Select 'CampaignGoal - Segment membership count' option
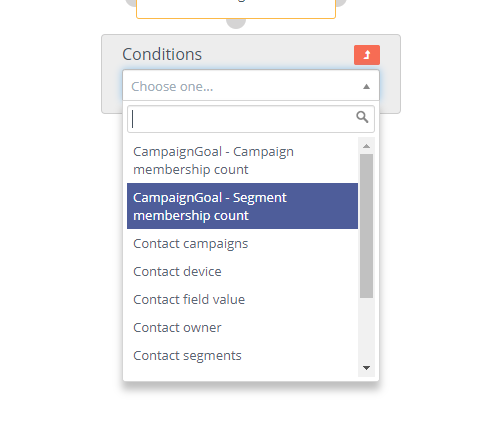Image resolution: width=487 pixels, height=424 pixels. (x=242, y=206)
